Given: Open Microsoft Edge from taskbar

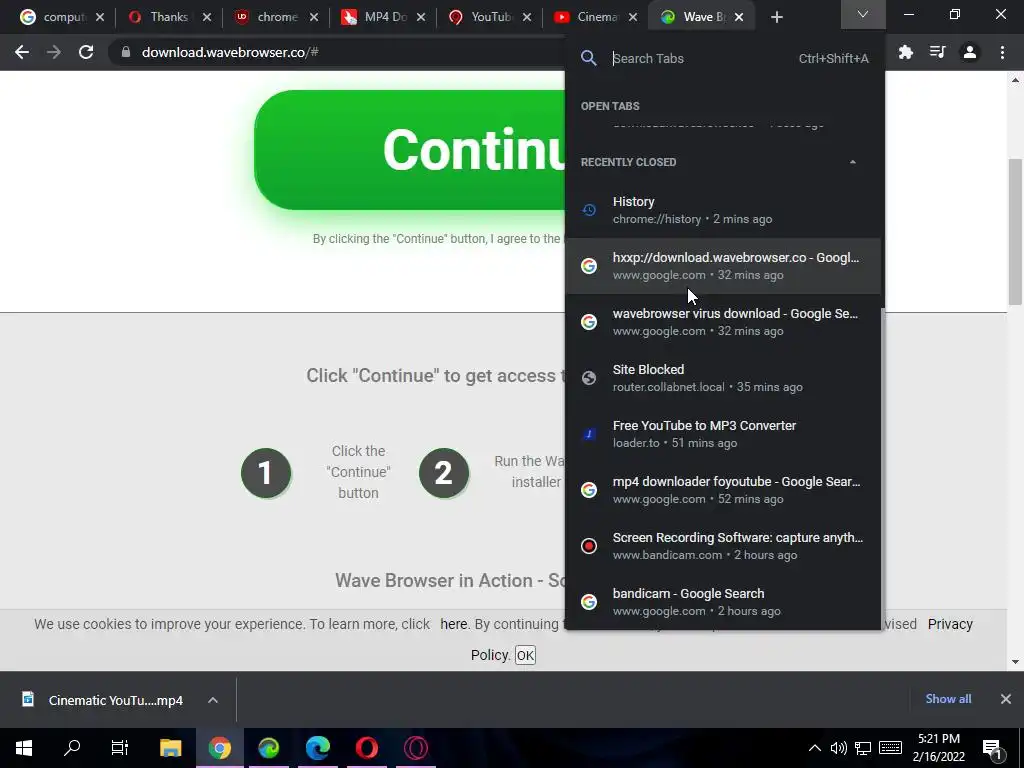Looking at the screenshot, I should pos(317,748).
